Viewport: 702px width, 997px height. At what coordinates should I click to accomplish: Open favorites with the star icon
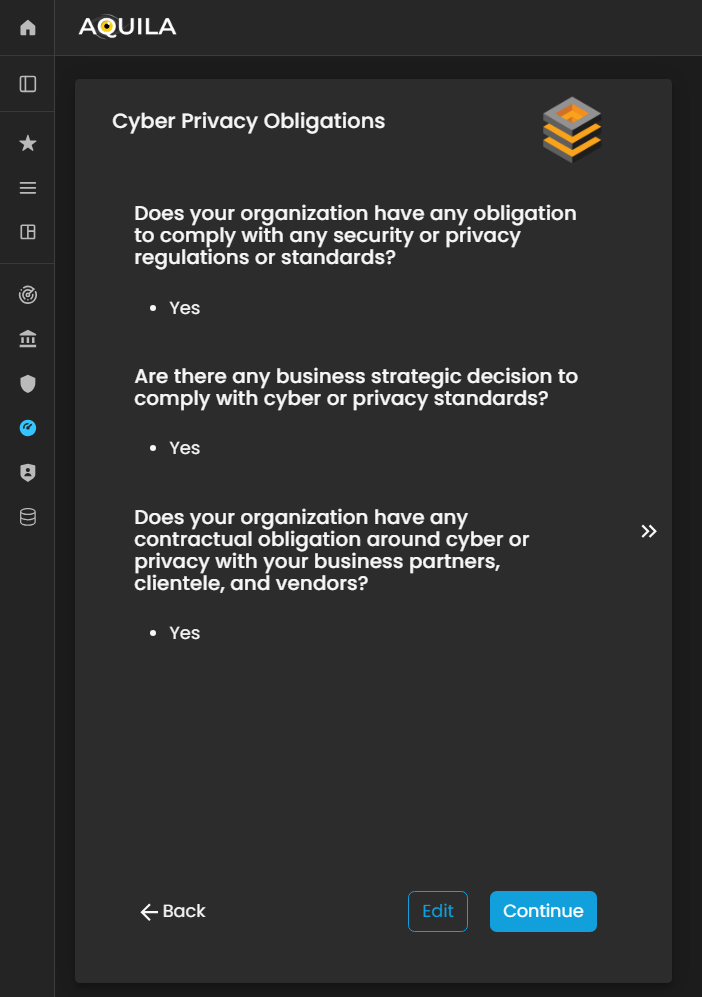coord(28,144)
